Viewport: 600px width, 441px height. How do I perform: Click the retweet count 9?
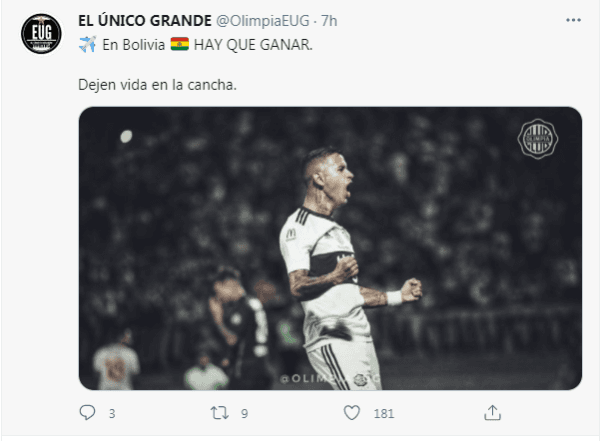click(245, 413)
